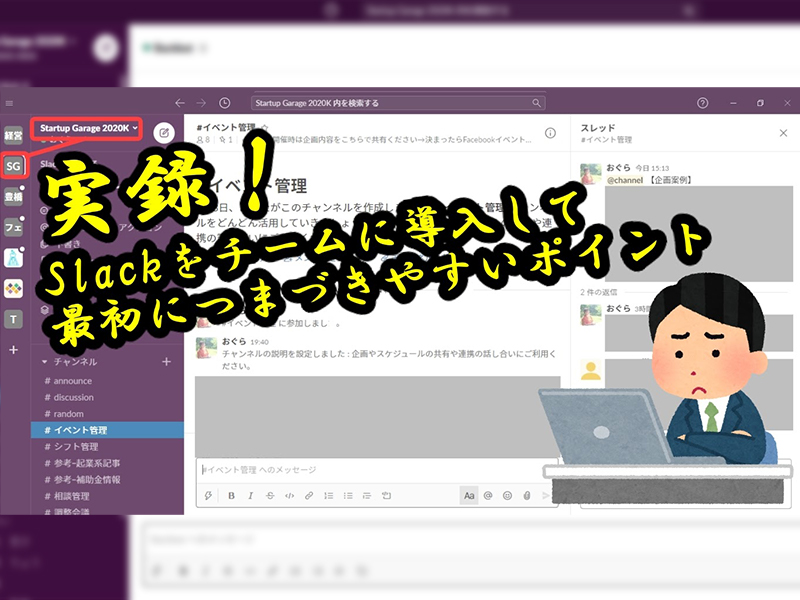Screen dimensions: 800x600
Task: Toggle bold formatting in the message toolbar
Action: [231, 494]
